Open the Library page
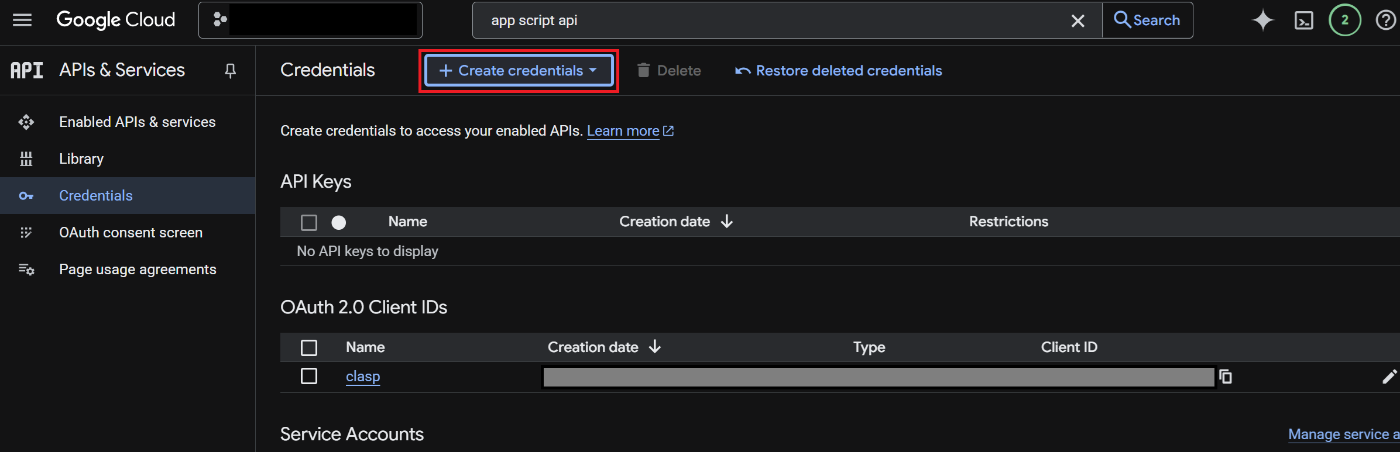The height and width of the screenshot is (452, 1400). pos(81,159)
